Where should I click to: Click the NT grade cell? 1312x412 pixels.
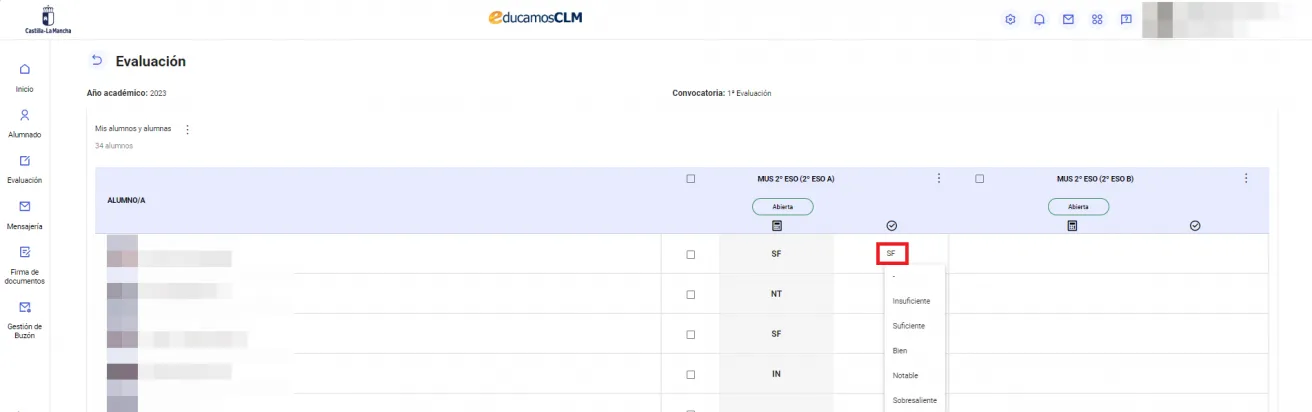(x=776, y=294)
